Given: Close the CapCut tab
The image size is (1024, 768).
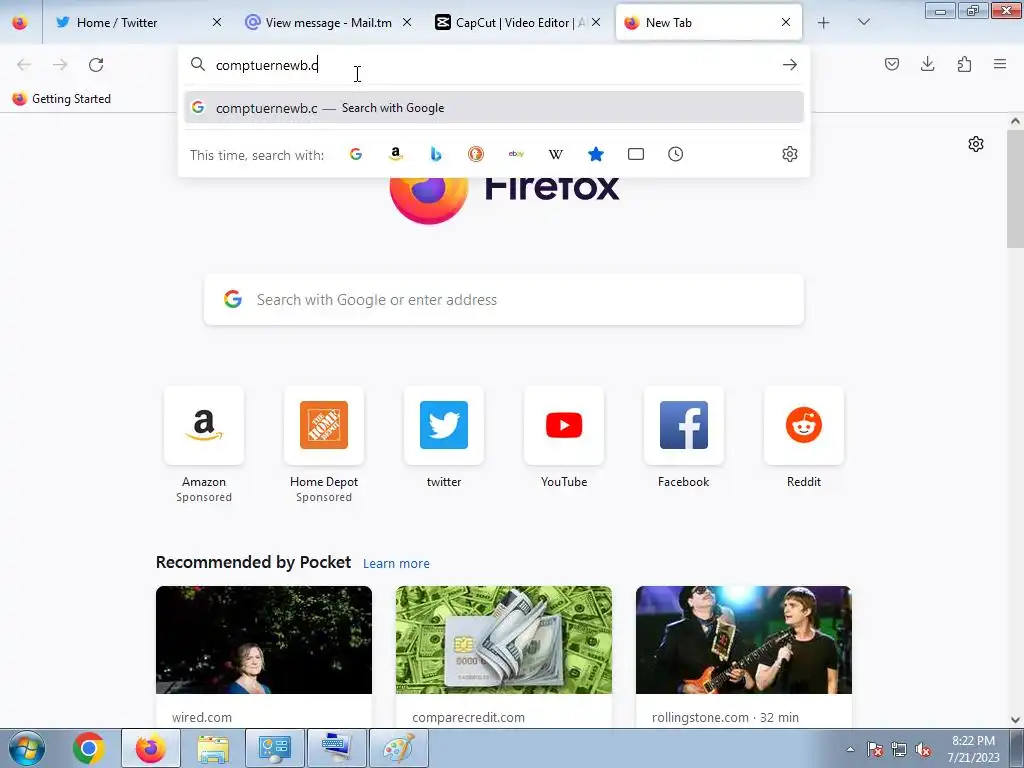Looking at the screenshot, I should (596, 22).
